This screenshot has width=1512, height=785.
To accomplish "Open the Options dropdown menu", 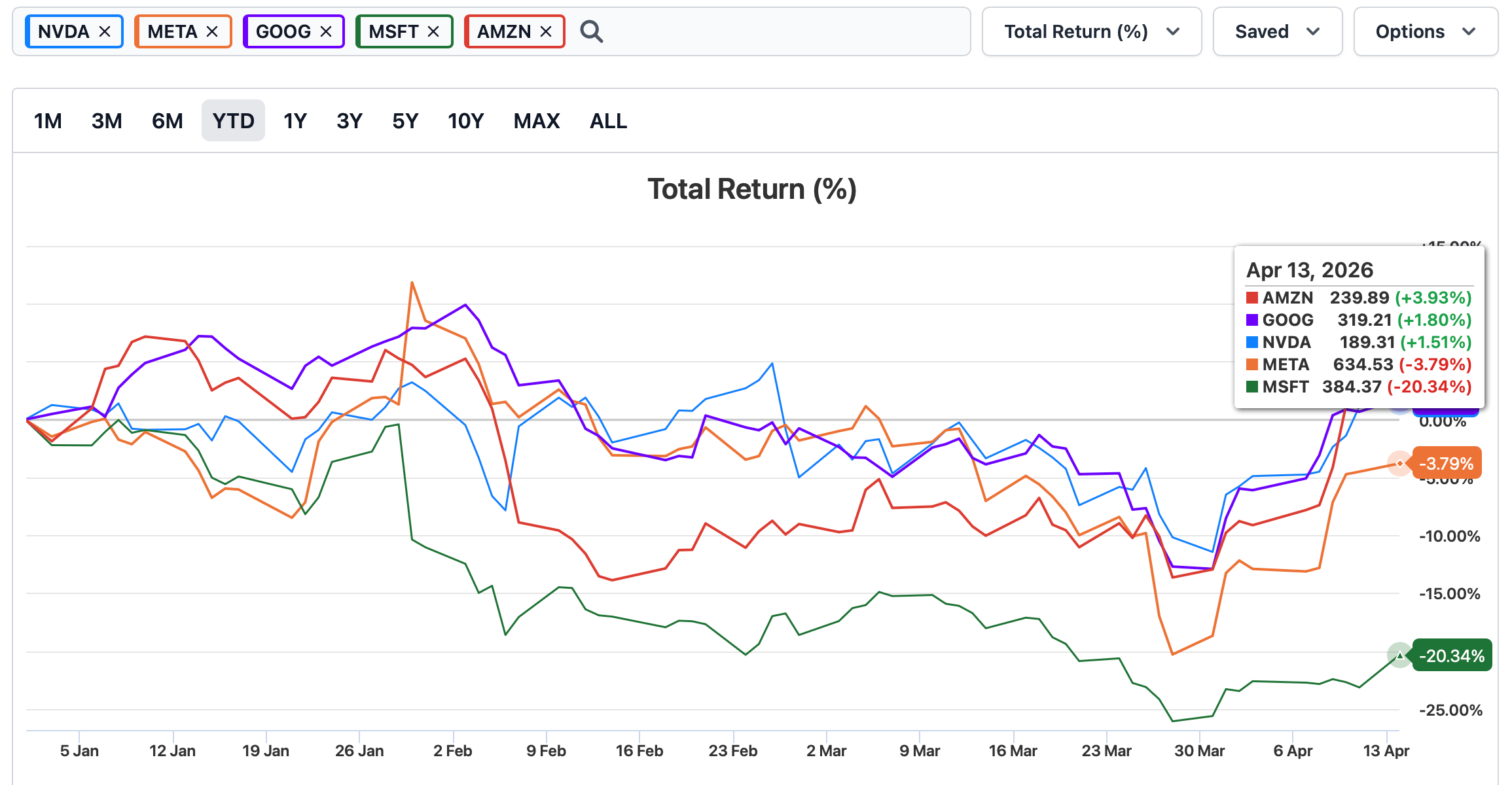I will (1425, 31).
